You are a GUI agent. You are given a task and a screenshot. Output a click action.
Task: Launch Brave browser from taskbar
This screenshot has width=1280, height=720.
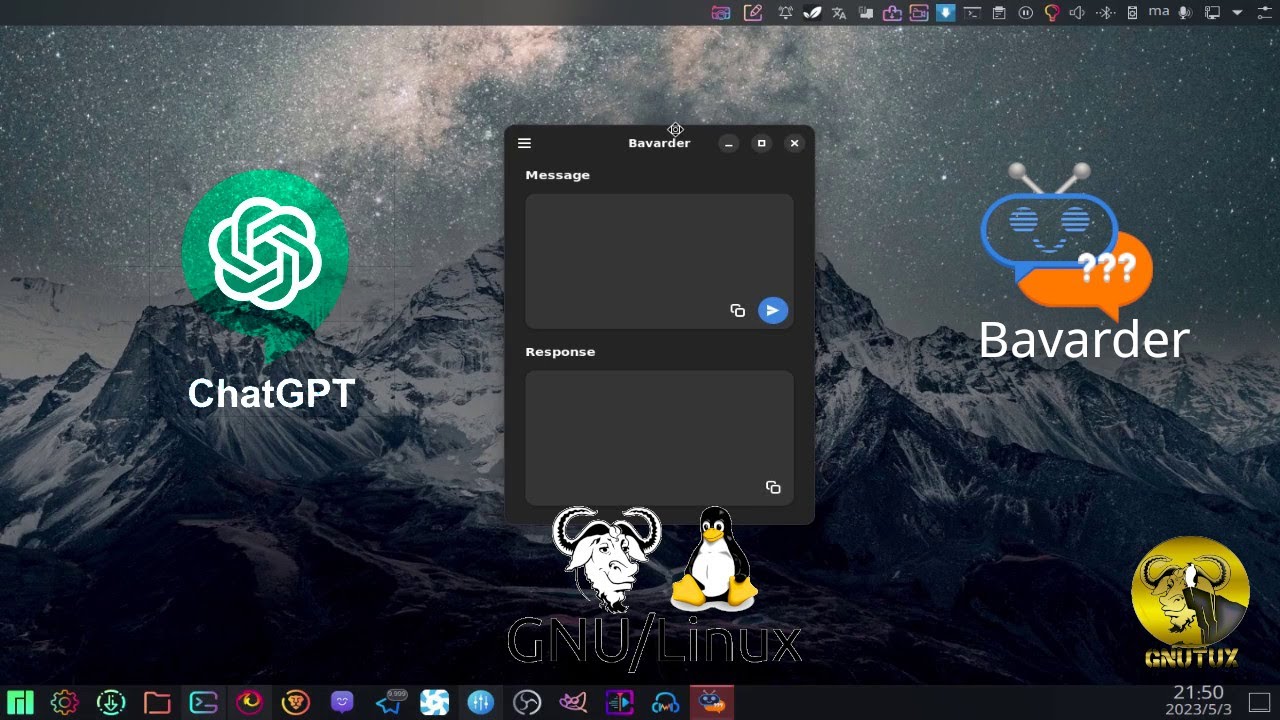pyautogui.click(x=296, y=703)
